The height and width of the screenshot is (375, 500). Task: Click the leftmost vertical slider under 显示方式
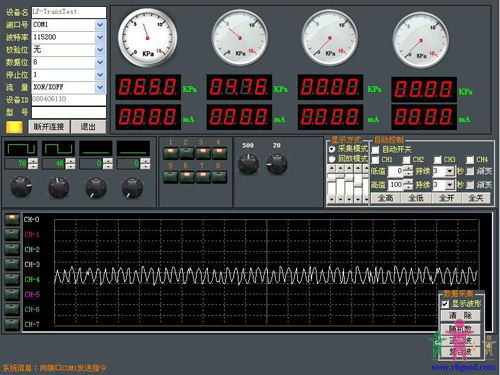tap(332, 184)
